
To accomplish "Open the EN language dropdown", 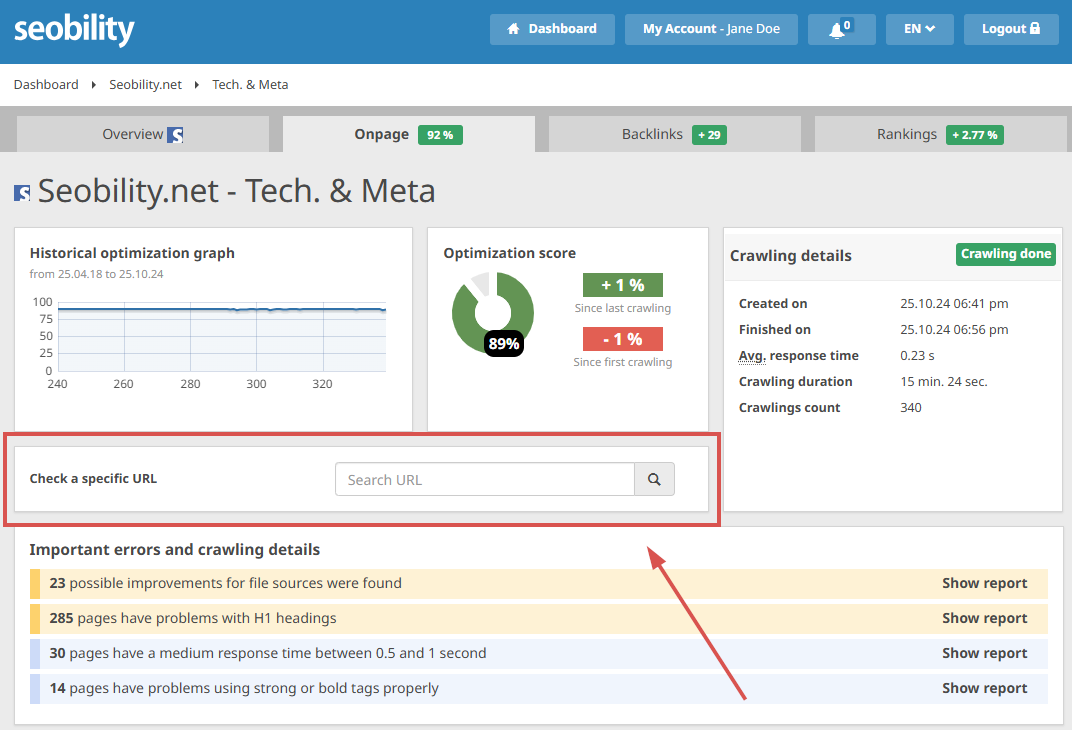I will pyautogui.click(x=920, y=29).
